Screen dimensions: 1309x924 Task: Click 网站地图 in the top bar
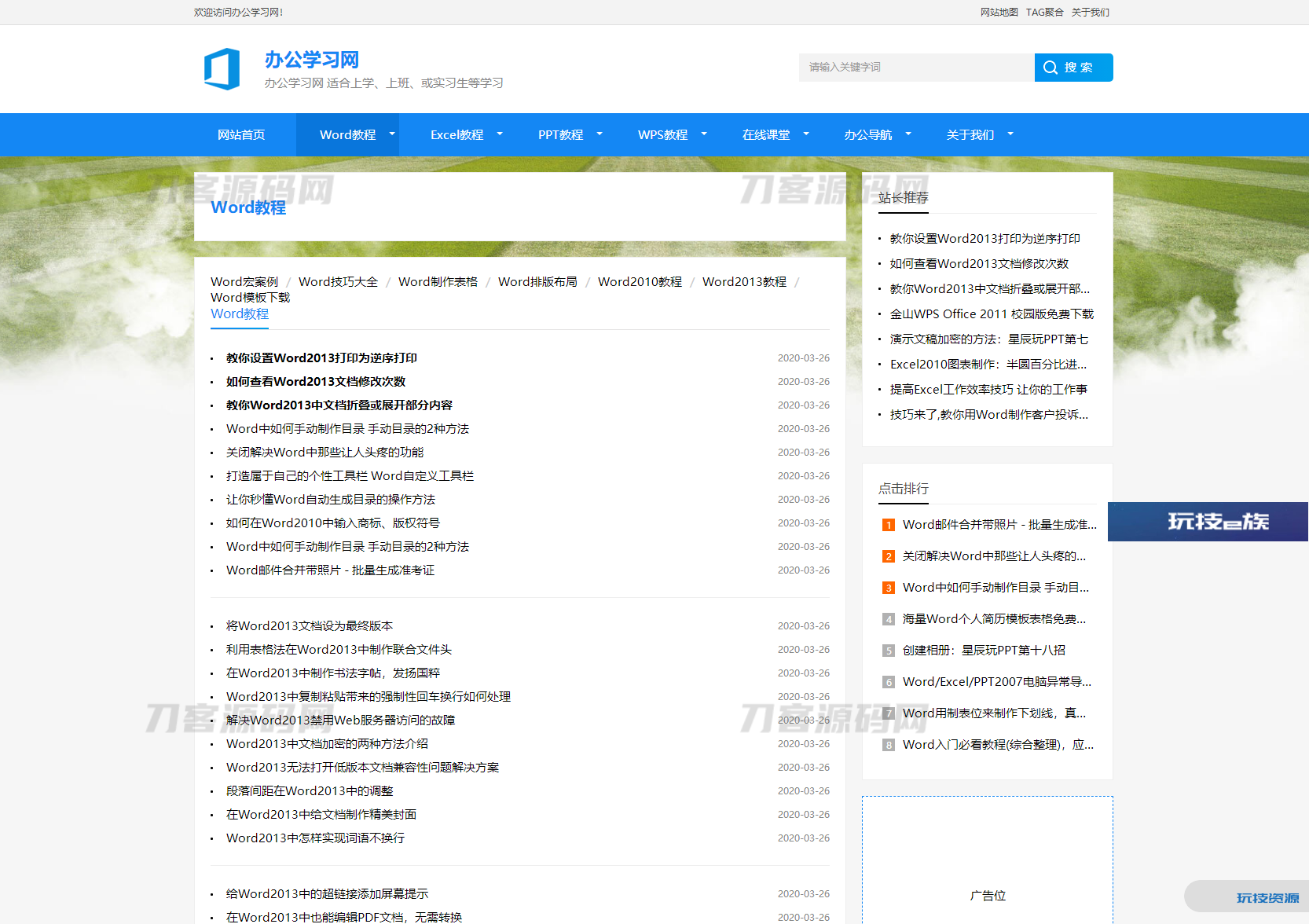click(999, 12)
